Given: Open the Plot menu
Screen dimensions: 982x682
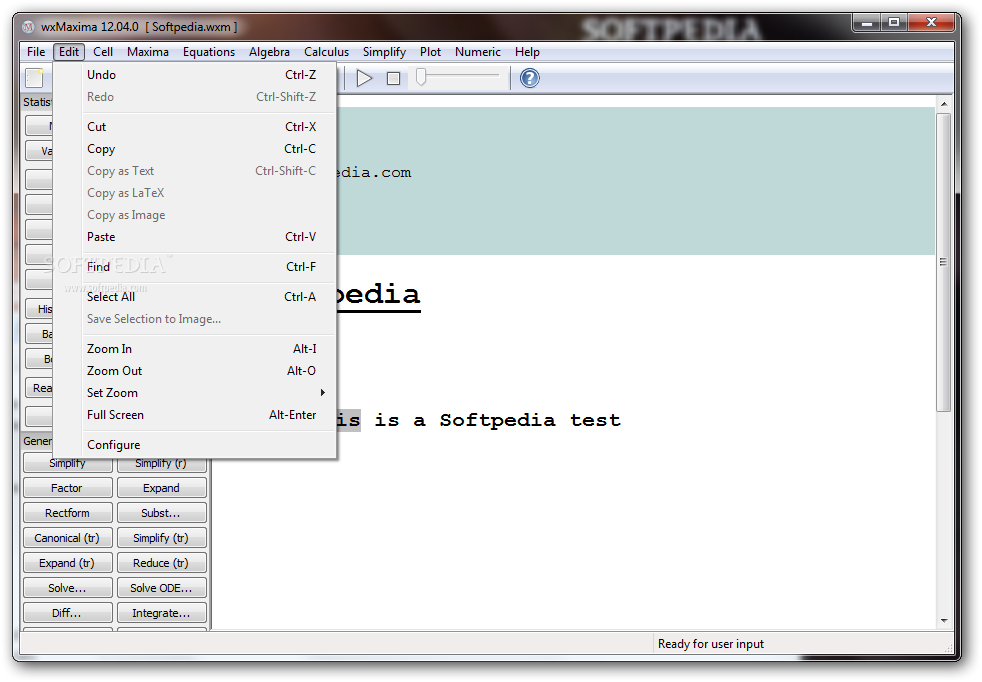Looking at the screenshot, I should click(x=430, y=52).
